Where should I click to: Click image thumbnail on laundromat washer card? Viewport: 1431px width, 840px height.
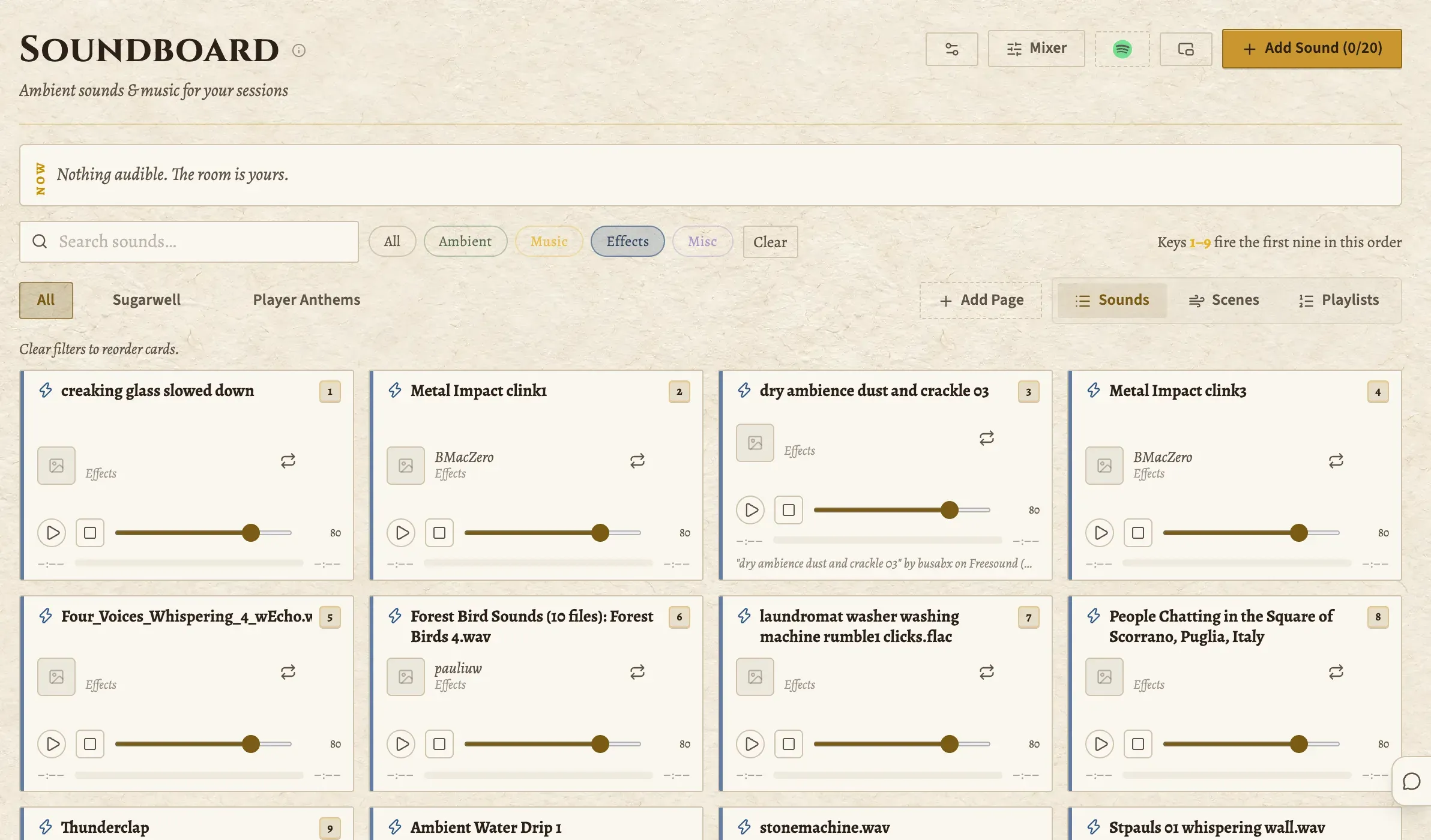755,677
